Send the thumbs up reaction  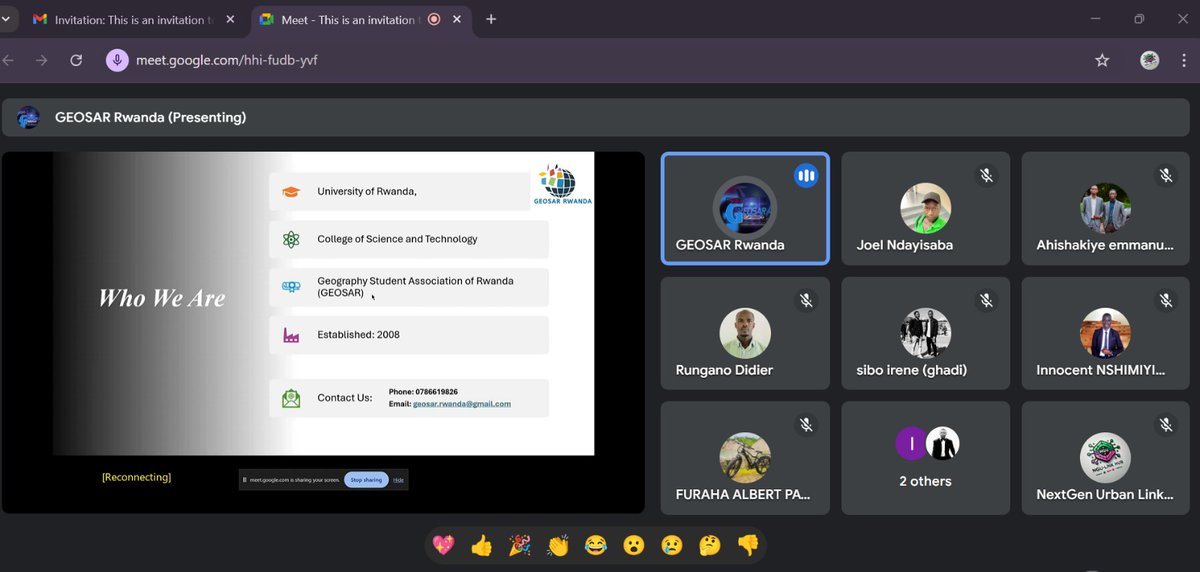(x=482, y=545)
